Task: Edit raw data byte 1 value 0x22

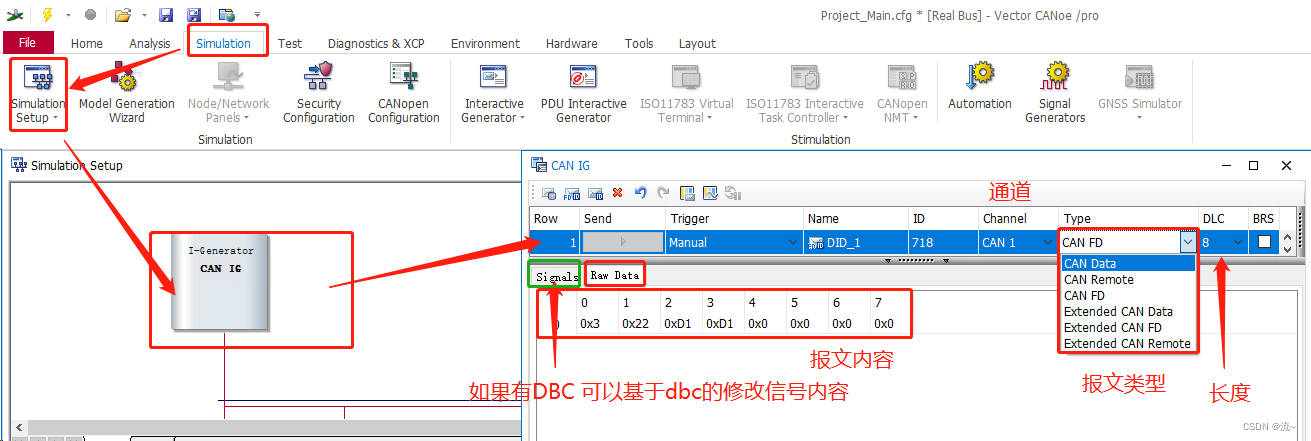Action: pyautogui.click(x=636, y=323)
